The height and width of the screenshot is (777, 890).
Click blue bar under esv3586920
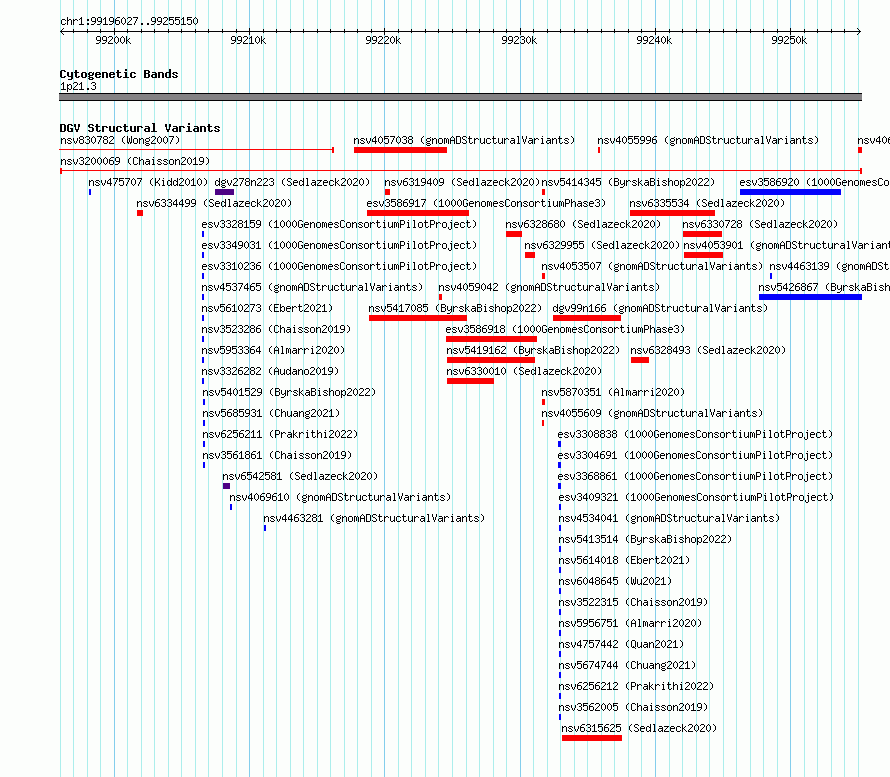click(x=790, y=192)
